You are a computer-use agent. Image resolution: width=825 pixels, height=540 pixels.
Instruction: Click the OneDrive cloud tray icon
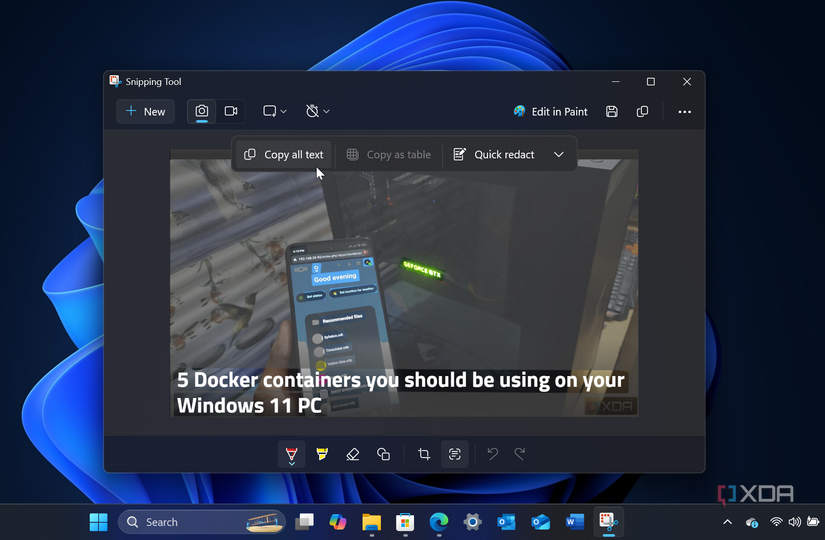click(751, 522)
